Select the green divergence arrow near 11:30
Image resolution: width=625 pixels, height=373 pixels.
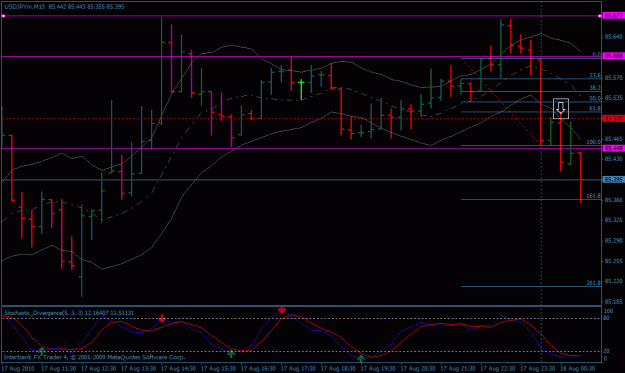[x=41, y=351]
